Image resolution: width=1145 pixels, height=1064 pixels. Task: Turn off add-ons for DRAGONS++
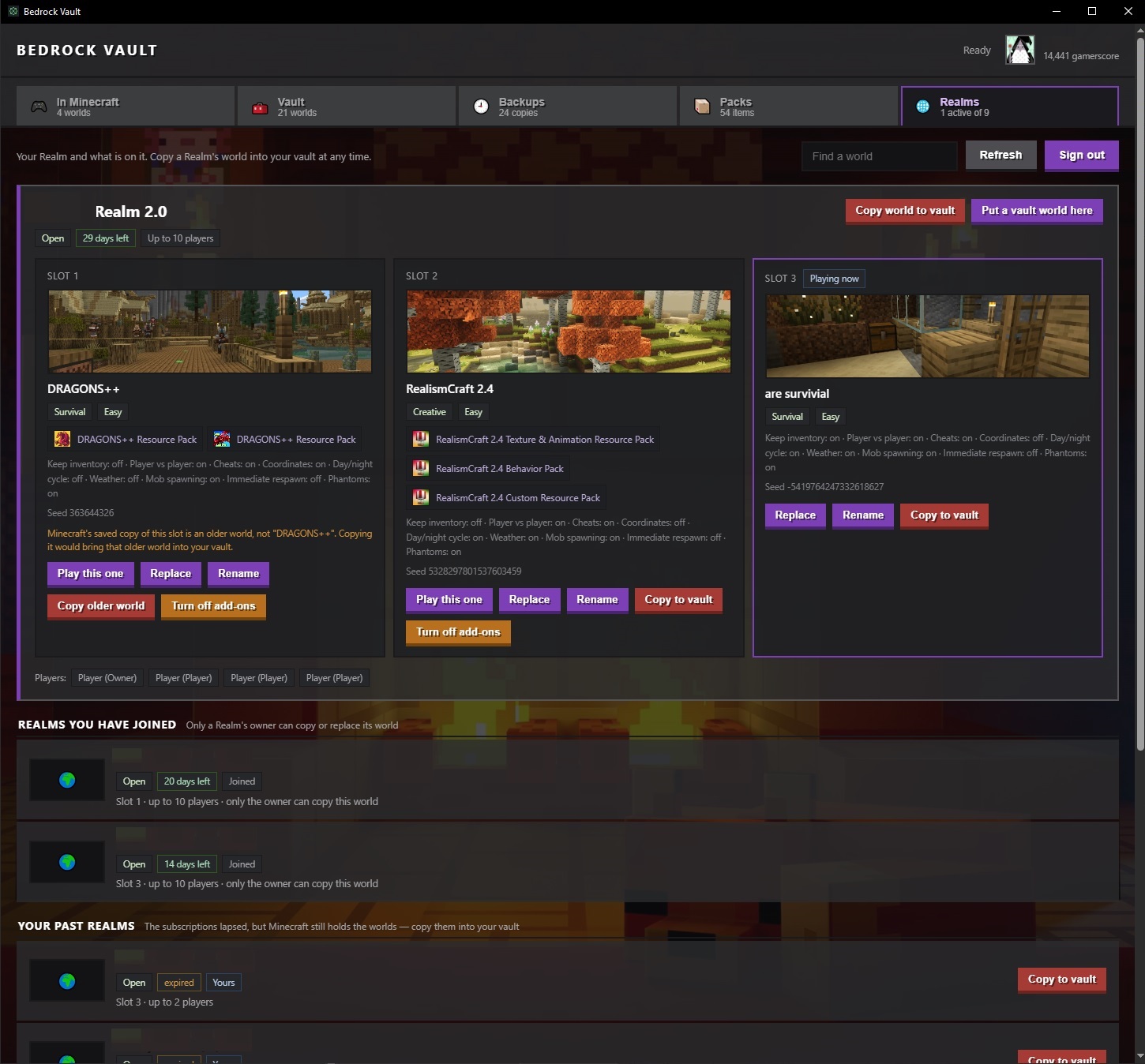click(213, 606)
